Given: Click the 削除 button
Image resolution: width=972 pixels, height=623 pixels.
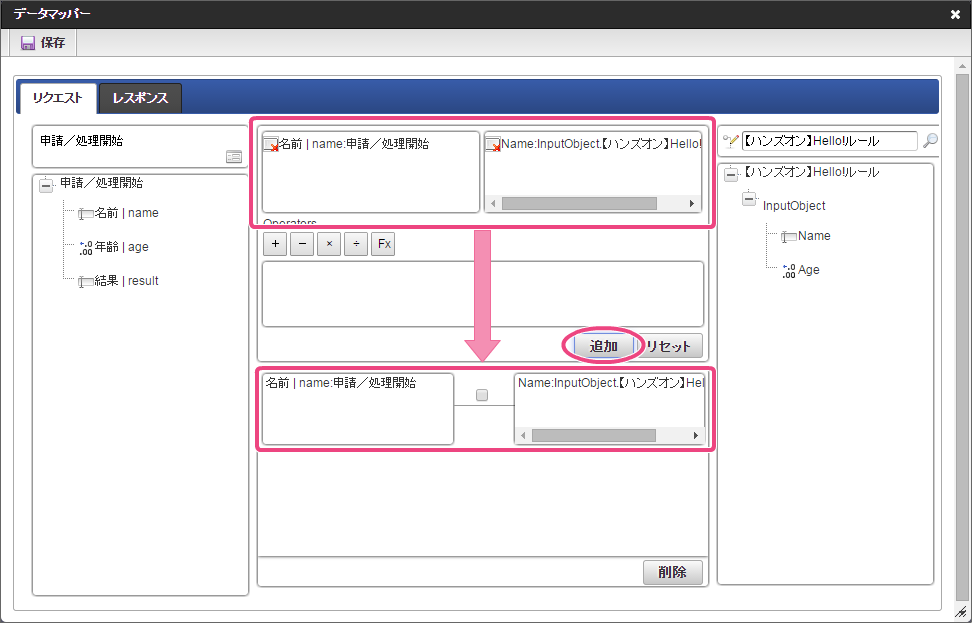Looking at the screenshot, I should [673, 572].
